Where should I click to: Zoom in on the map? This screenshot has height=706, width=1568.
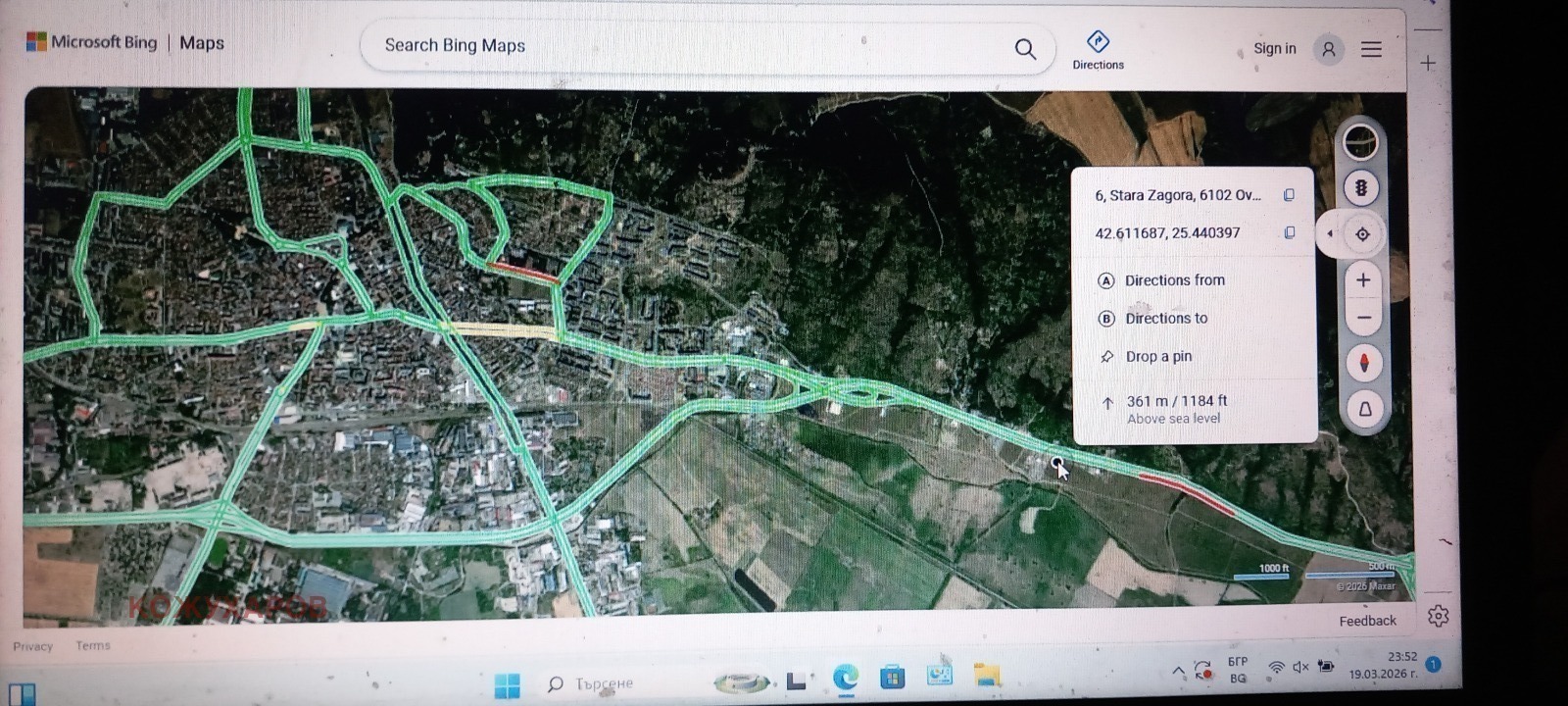click(1362, 280)
